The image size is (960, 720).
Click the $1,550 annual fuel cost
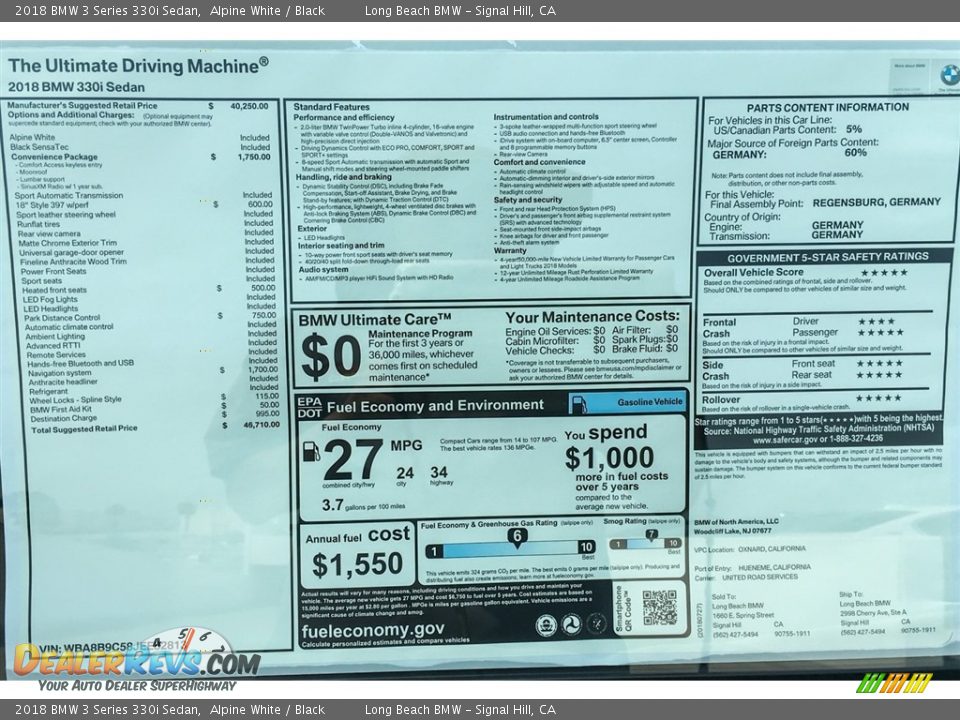(357, 565)
